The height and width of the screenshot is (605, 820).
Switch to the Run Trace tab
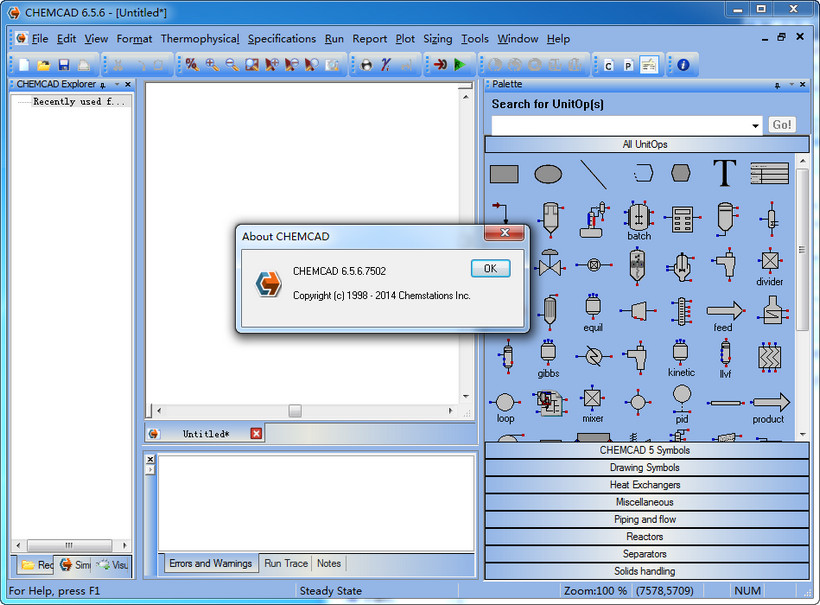click(x=286, y=564)
